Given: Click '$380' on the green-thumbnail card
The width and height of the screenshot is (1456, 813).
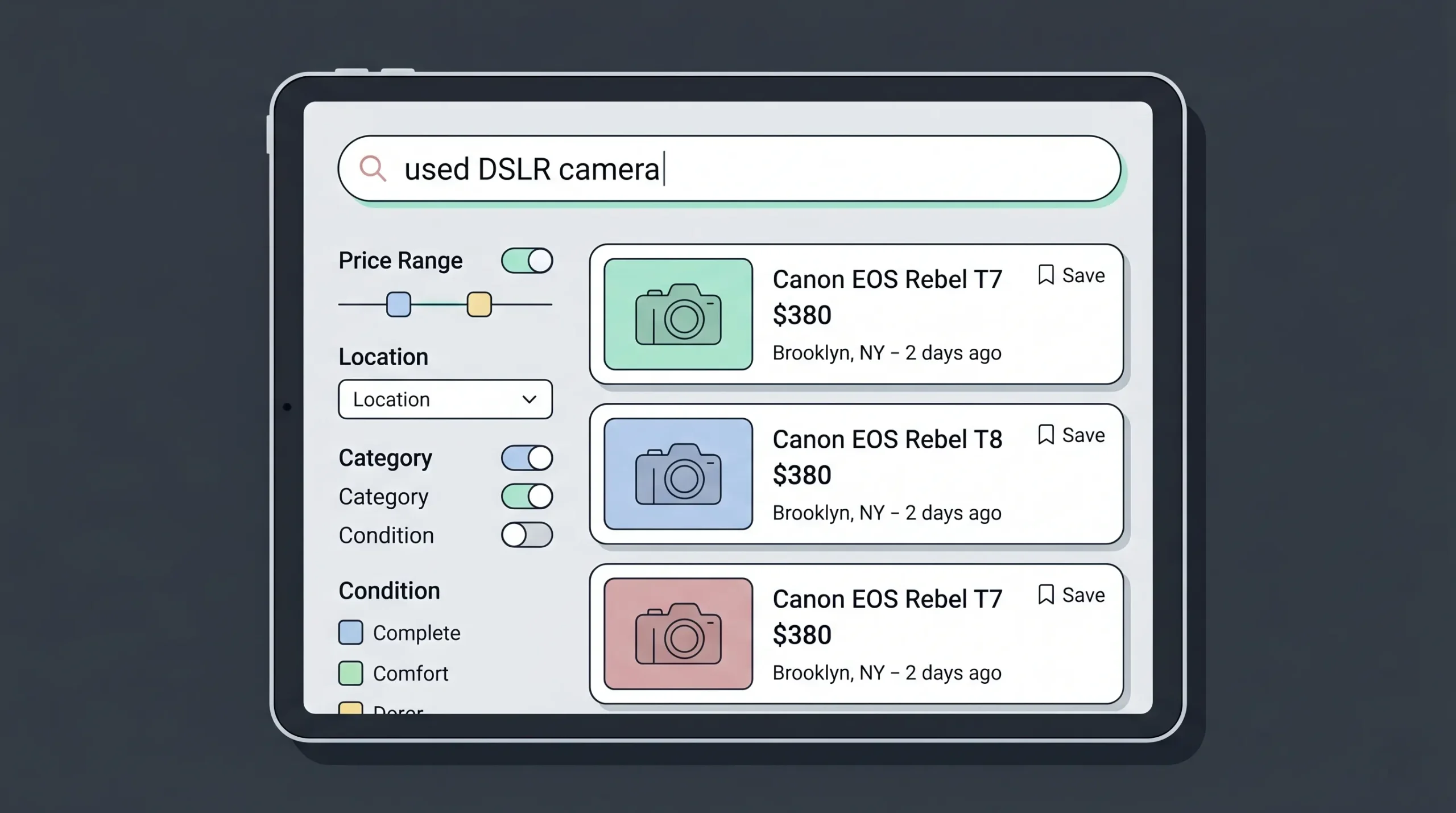Looking at the screenshot, I should pos(802,315).
